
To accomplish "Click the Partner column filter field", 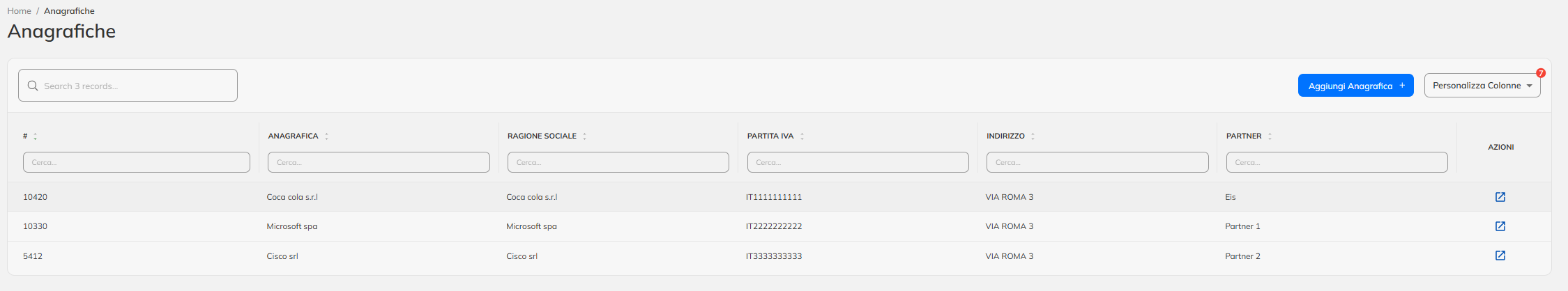I will click(1337, 162).
